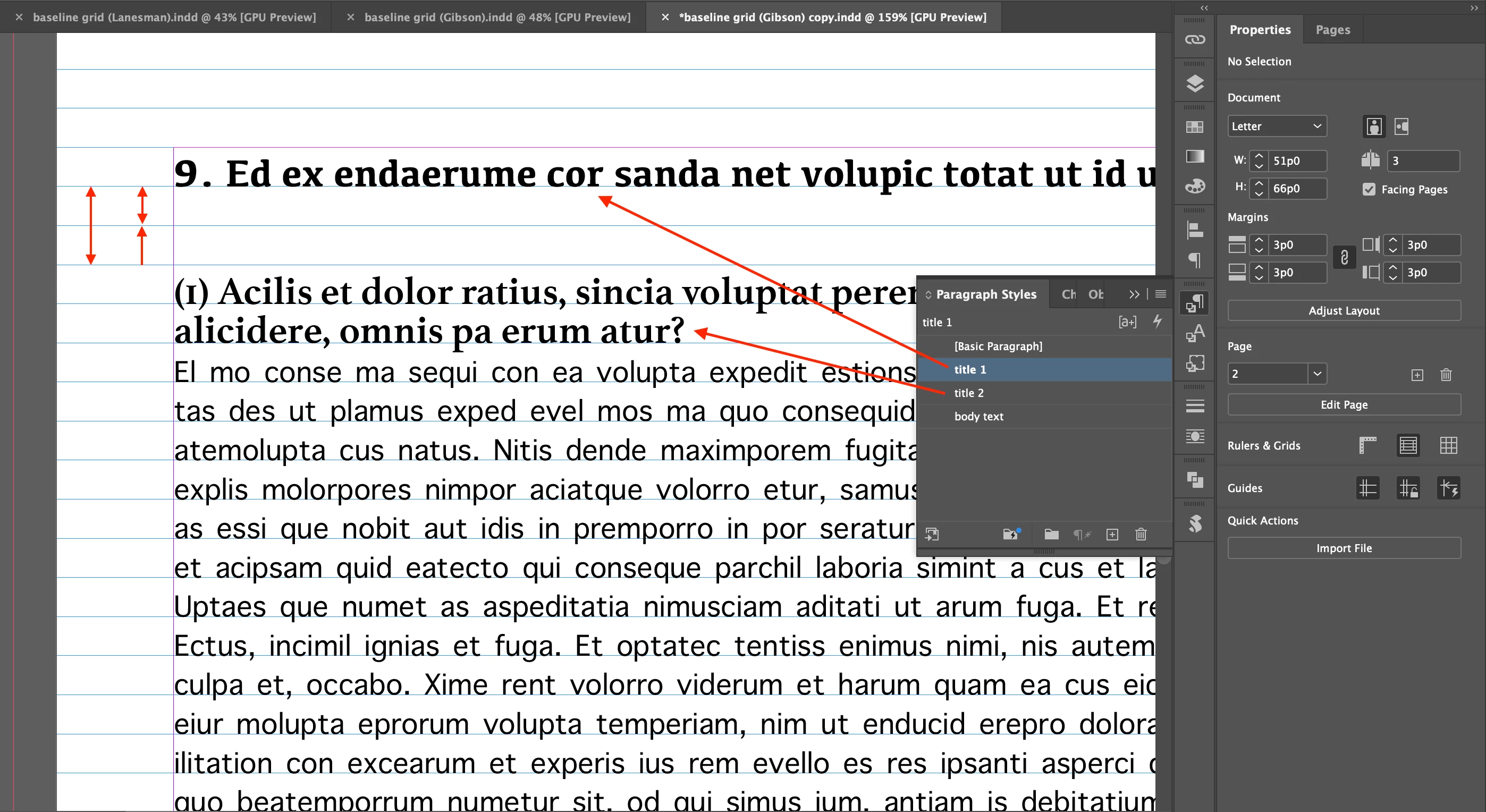Open the page number dropdown arrow
The width and height of the screenshot is (1486, 812).
pyautogui.click(x=1317, y=374)
